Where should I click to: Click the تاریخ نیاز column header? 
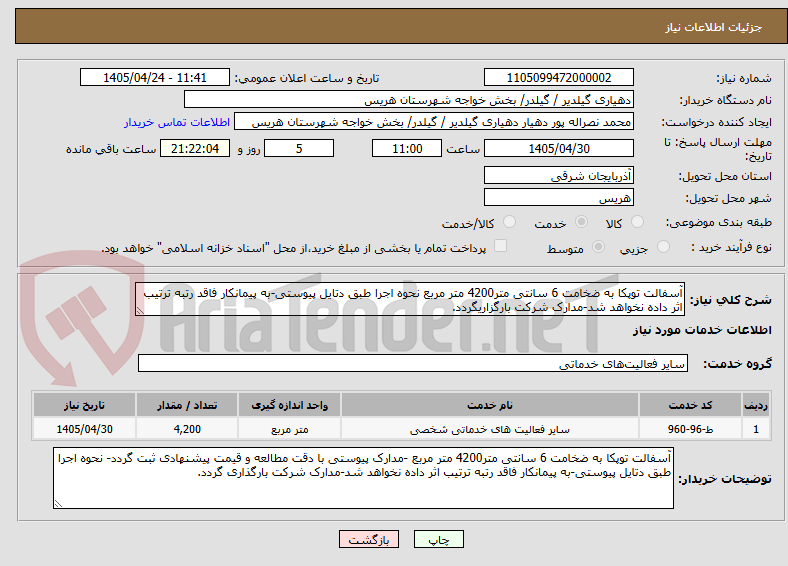(84, 405)
